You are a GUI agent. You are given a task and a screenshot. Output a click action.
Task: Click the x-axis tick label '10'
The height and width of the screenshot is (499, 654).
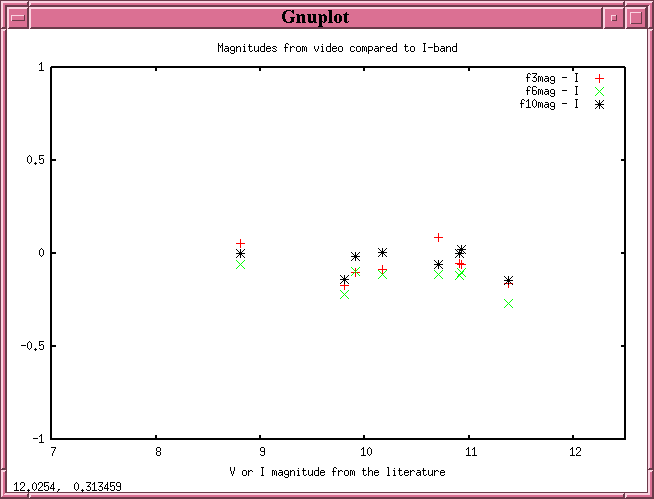tap(366, 452)
